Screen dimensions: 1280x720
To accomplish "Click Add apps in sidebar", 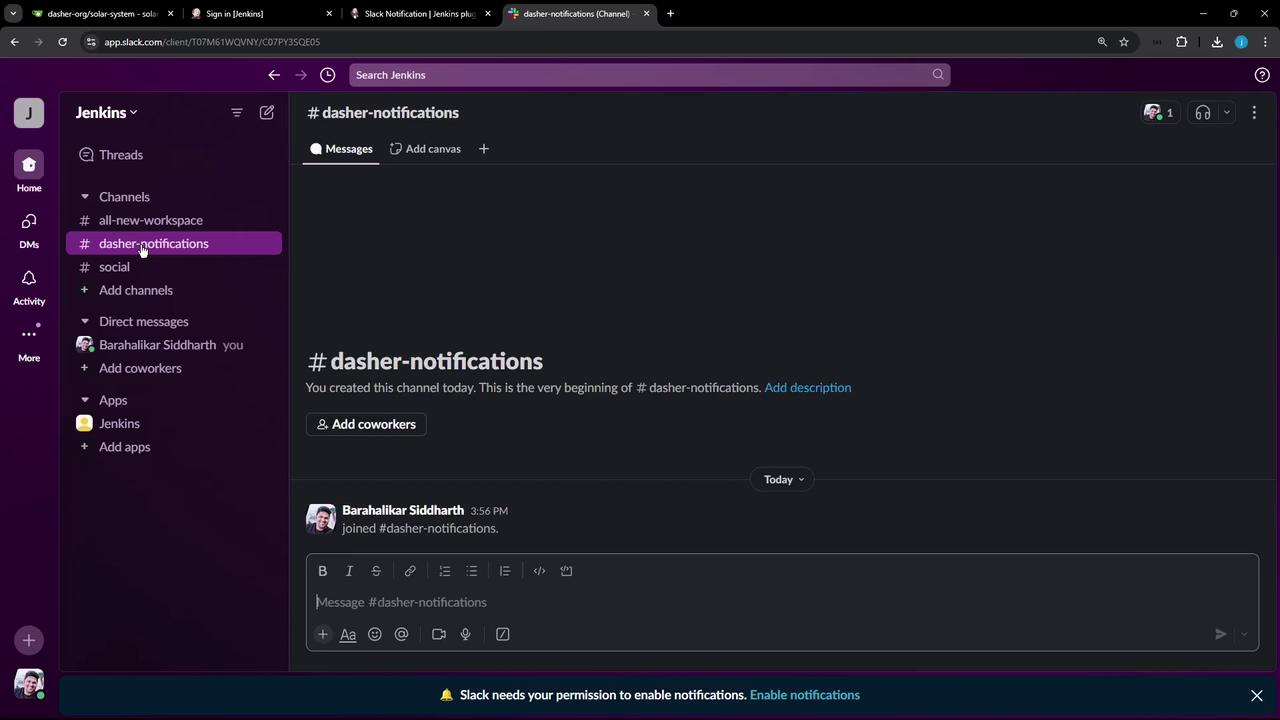I will point(174,447).
